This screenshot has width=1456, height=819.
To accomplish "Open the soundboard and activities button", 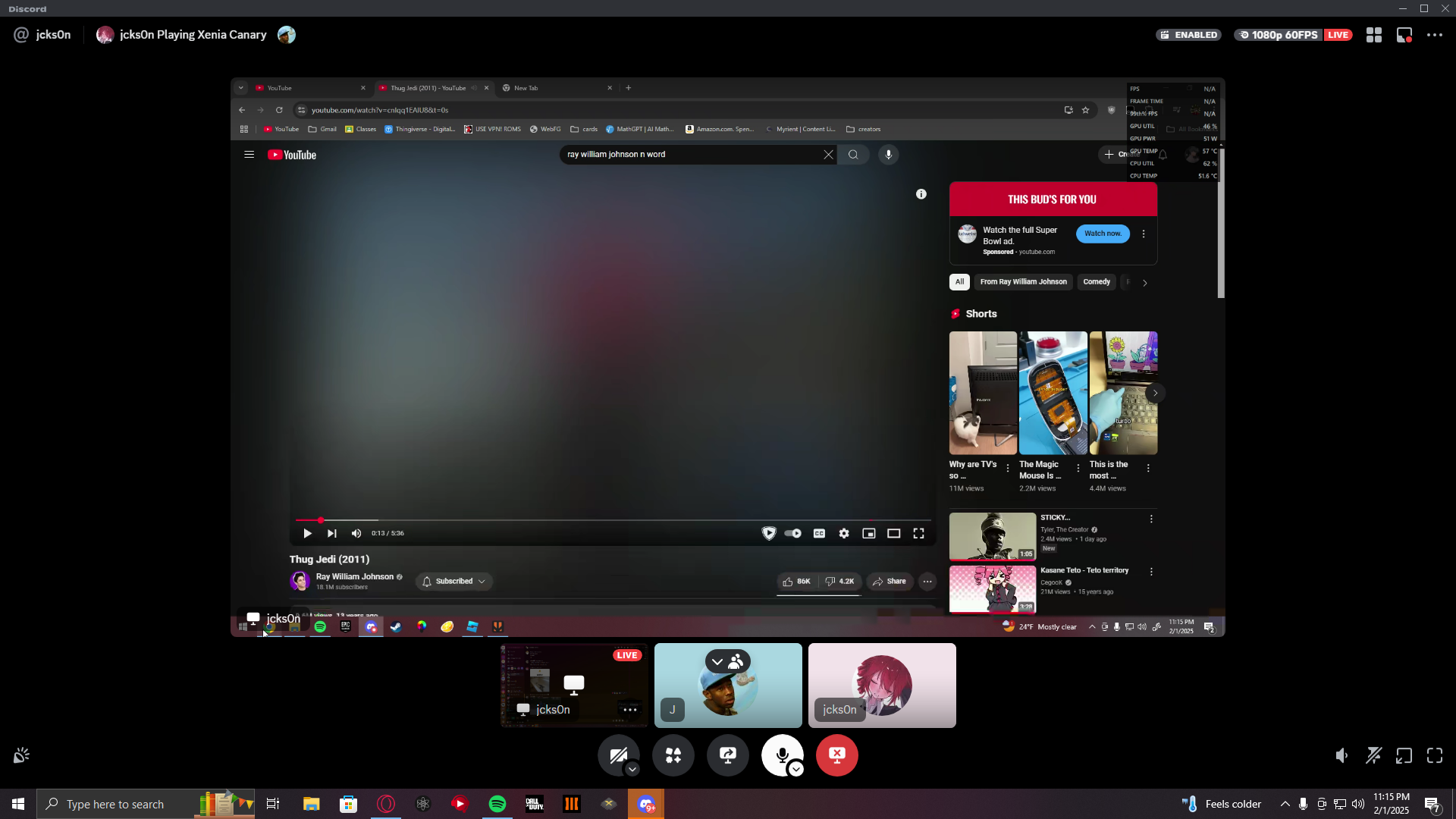I will click(673, 755).
